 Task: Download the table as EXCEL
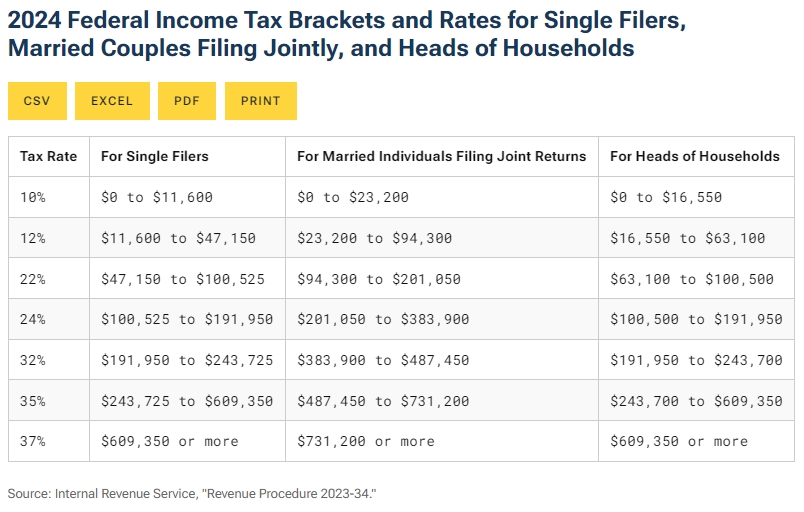pyautogui.click(x=111, y=101)
